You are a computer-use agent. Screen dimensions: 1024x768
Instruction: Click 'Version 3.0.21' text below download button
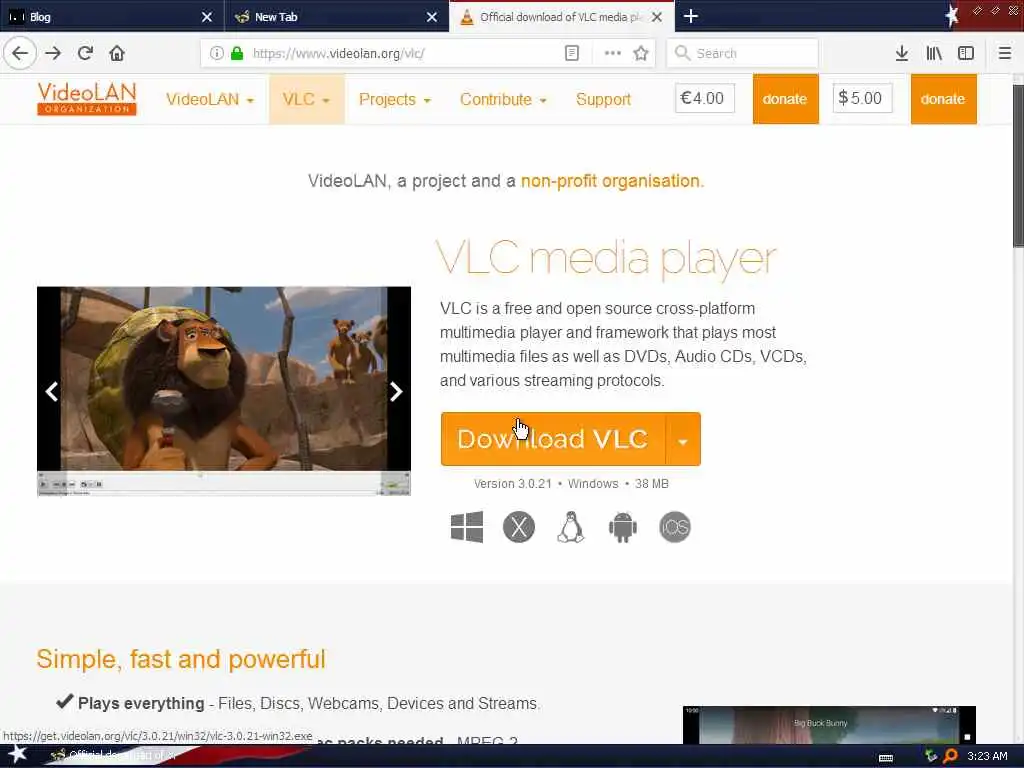point(513,484)
